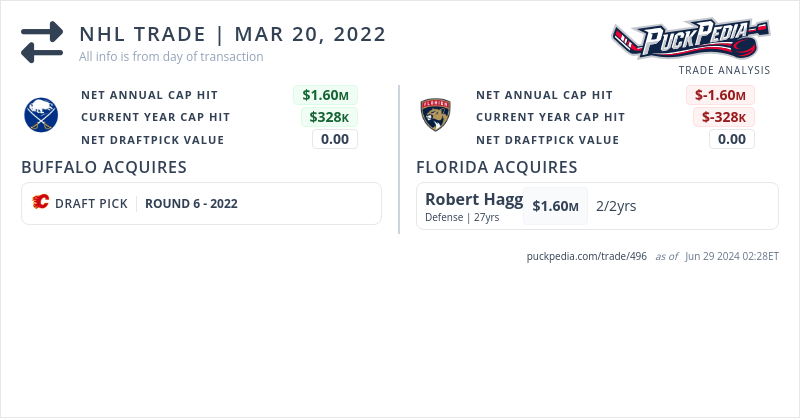Select the Round 6 - 2022 draft pick
This screenshot has height=418, width=800.
click(x=191, y=203)
